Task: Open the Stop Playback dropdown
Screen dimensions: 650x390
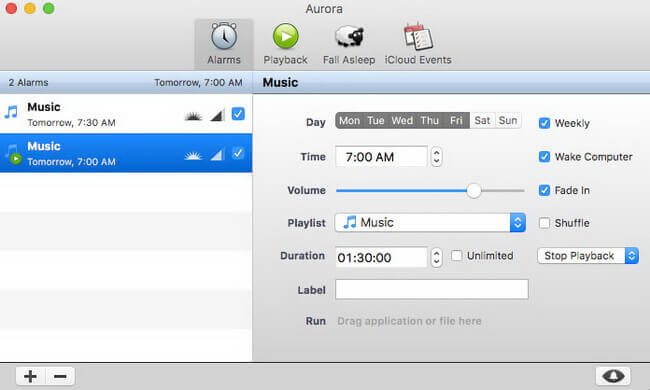Action: coord(588,256)
